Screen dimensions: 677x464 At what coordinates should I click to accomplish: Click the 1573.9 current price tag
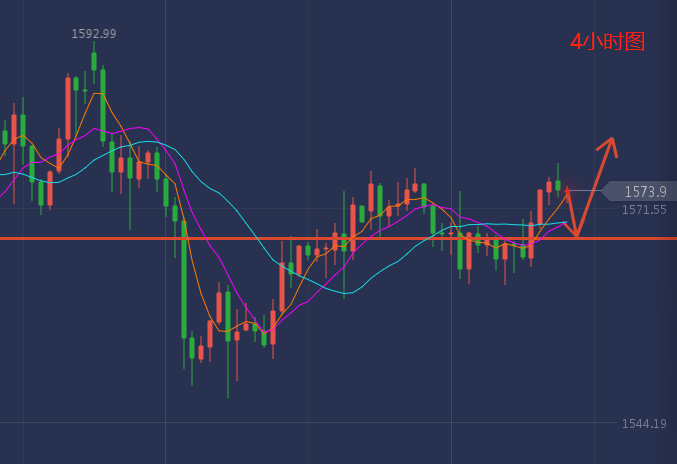tap(644, 191)
